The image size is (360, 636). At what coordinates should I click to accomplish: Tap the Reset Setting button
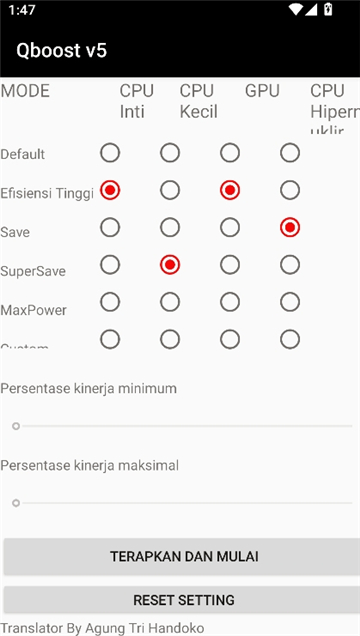coord(182,599)
